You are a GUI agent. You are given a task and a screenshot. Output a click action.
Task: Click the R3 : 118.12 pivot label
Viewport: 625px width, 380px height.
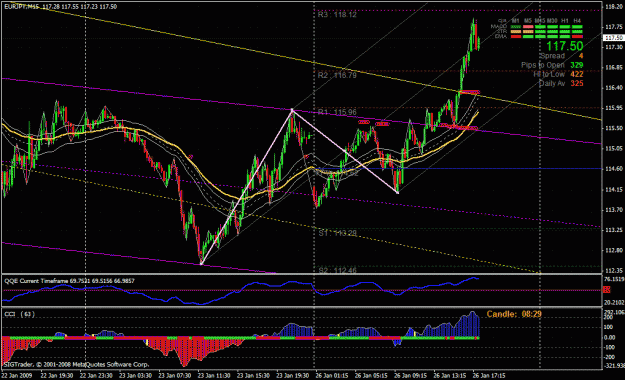[337, 15]
